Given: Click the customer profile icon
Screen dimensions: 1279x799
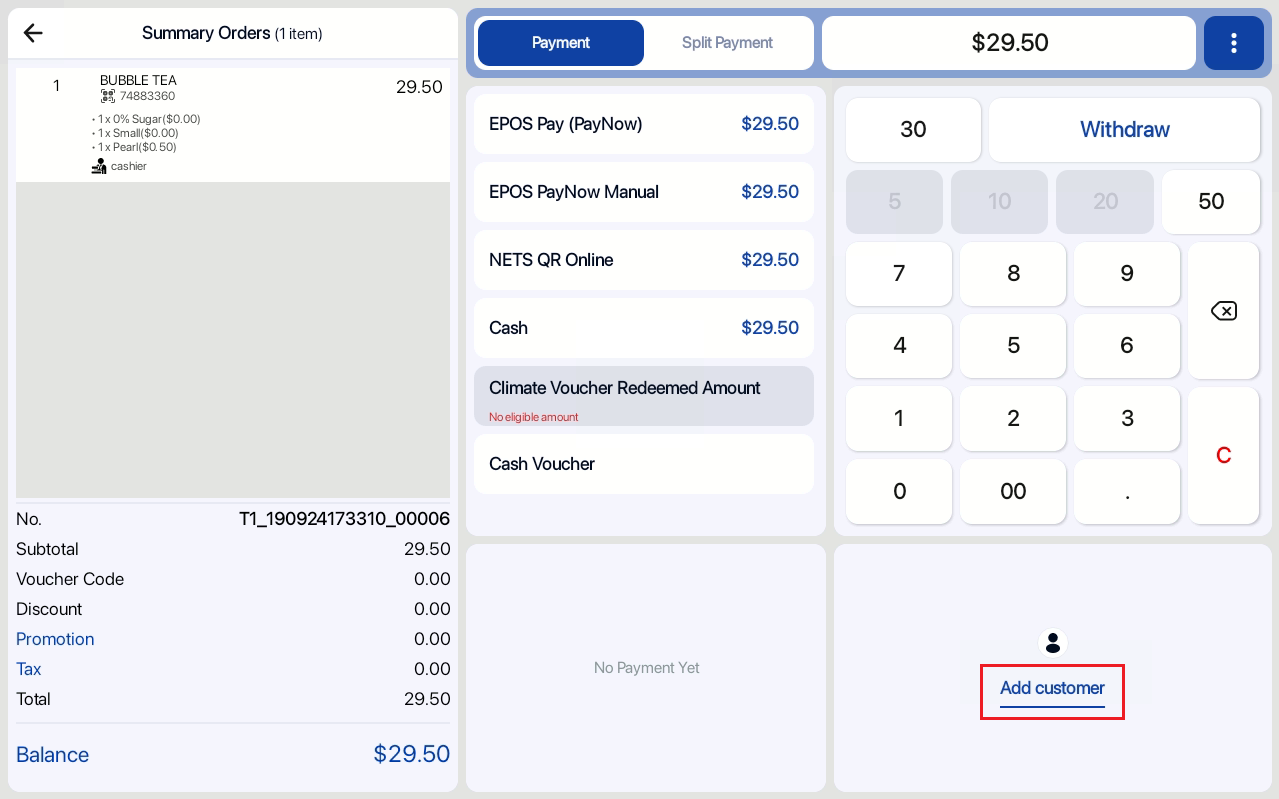Looking at the screenshot, I should (1052, 643).
